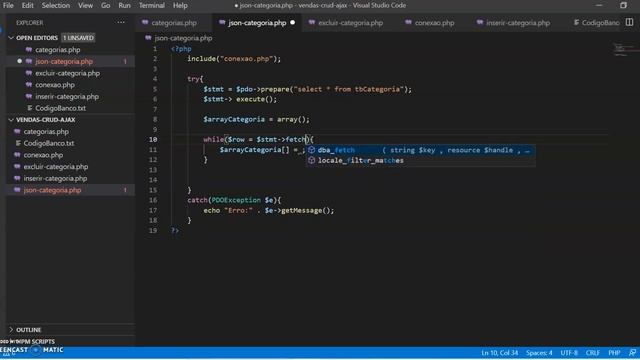Click the 1 UNSAVED badge
This screenshot has height=360, width=640.
78,38
